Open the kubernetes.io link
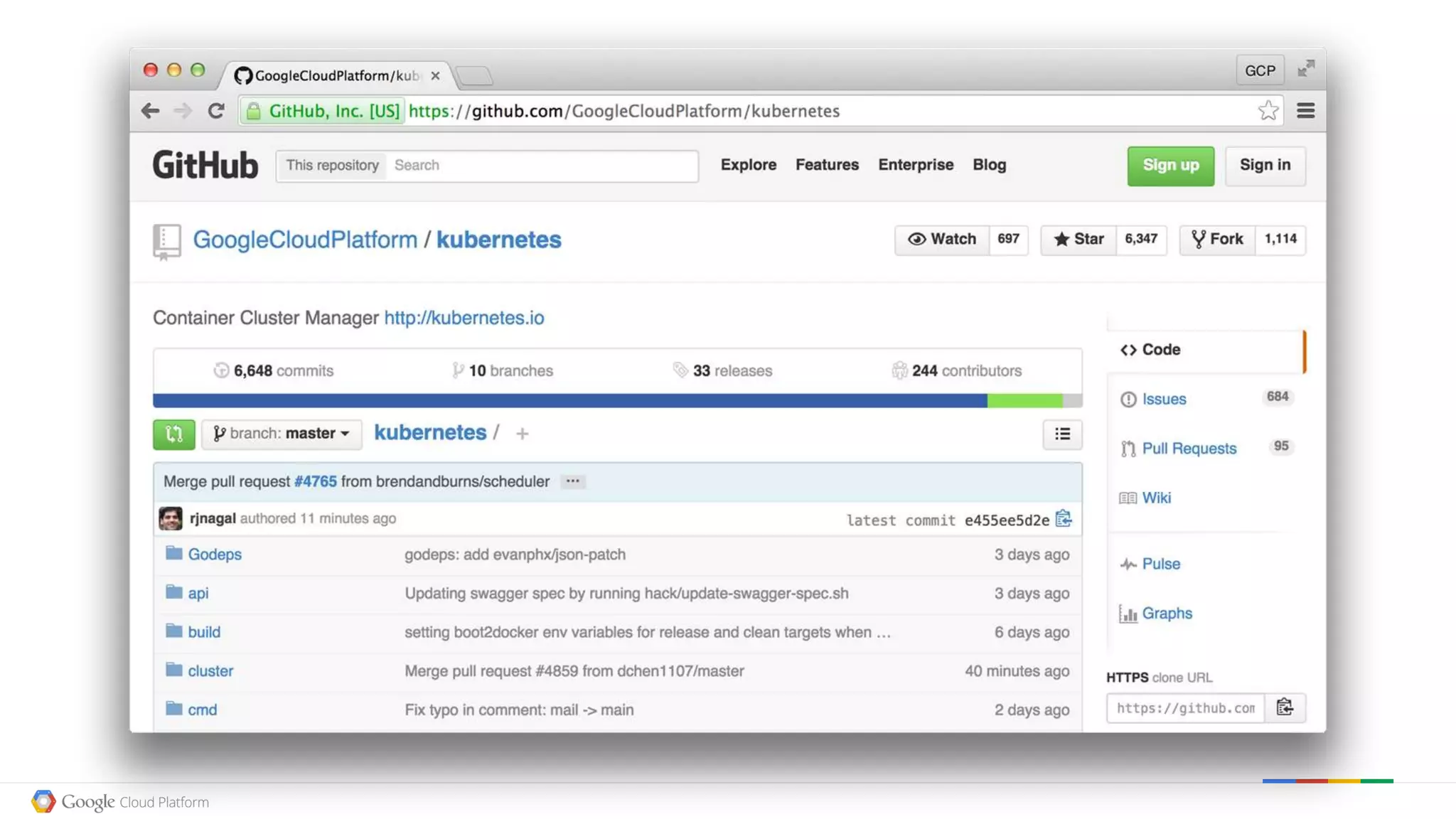Screen dimensions: 1456x819 [x=464, y=318]
